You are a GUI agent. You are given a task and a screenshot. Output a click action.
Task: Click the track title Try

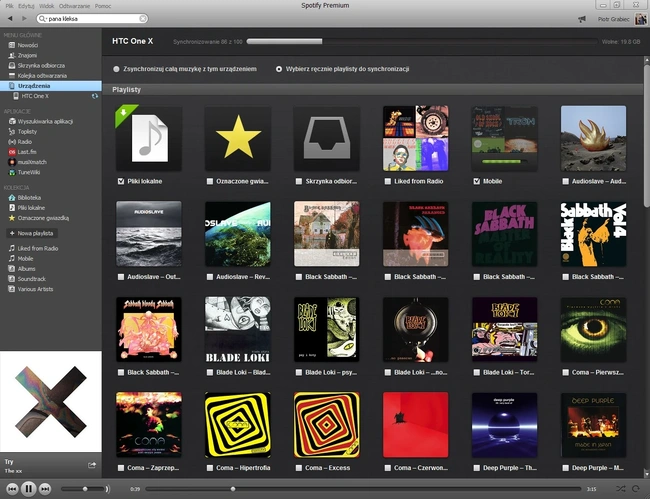tap(9, 462)
